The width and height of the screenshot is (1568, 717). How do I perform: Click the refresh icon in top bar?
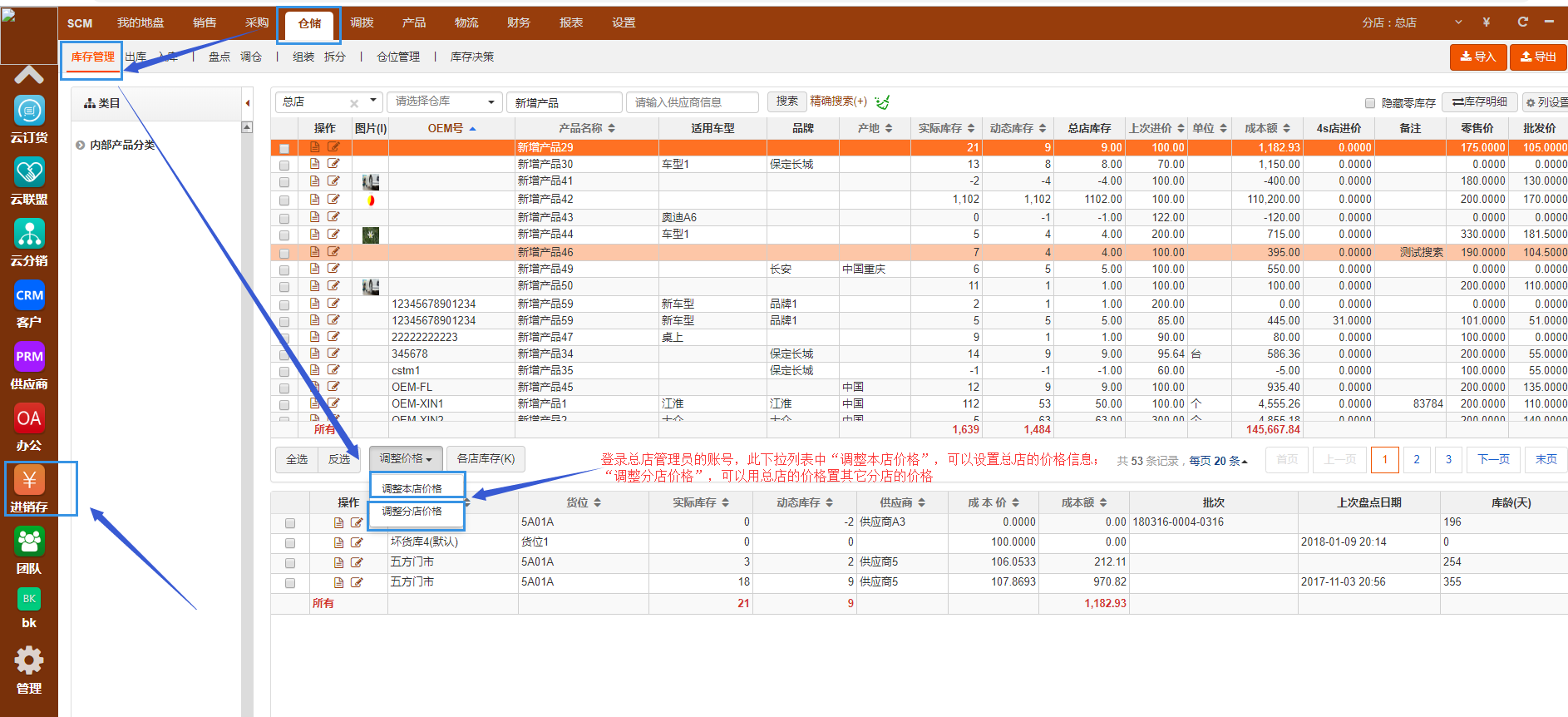[x=1522, y=22]
